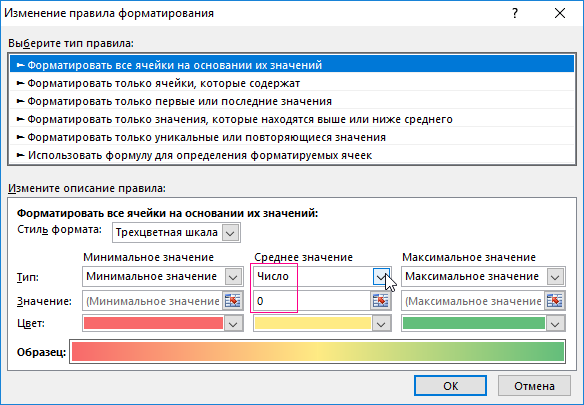Select rule 'Форматировать только ячейки, которые содержат'
Image resolution: width=584 pixels, height=405 pixels.
click(292, 83)
